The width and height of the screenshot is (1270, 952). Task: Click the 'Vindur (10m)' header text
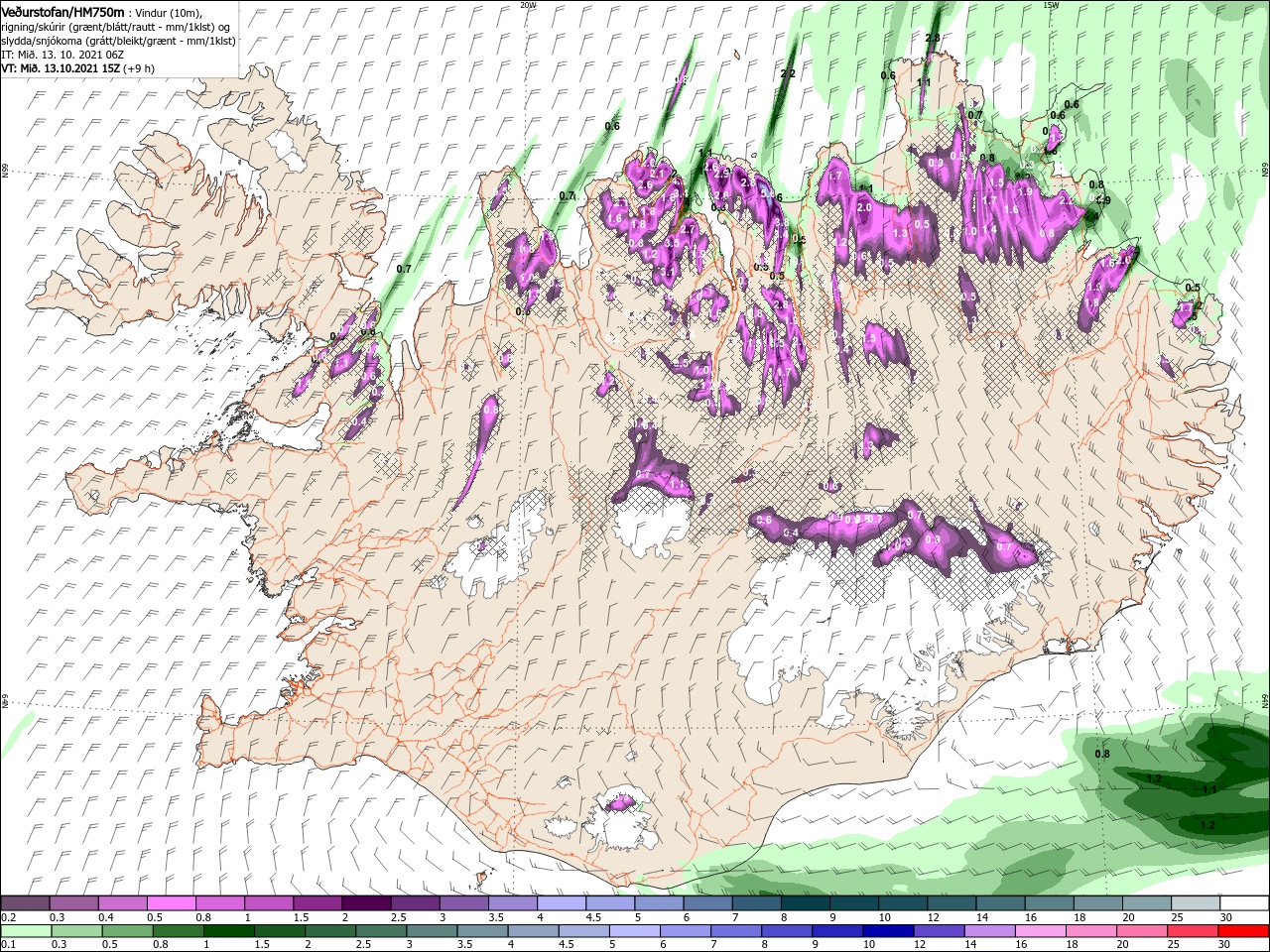pos(169,12)
